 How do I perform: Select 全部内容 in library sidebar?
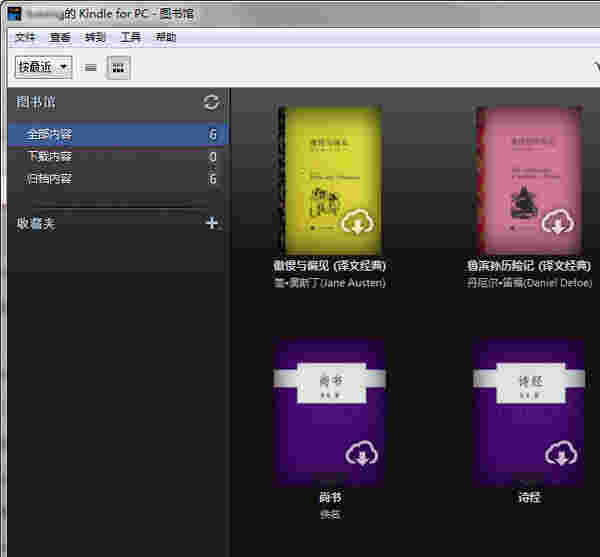point(50,135)
